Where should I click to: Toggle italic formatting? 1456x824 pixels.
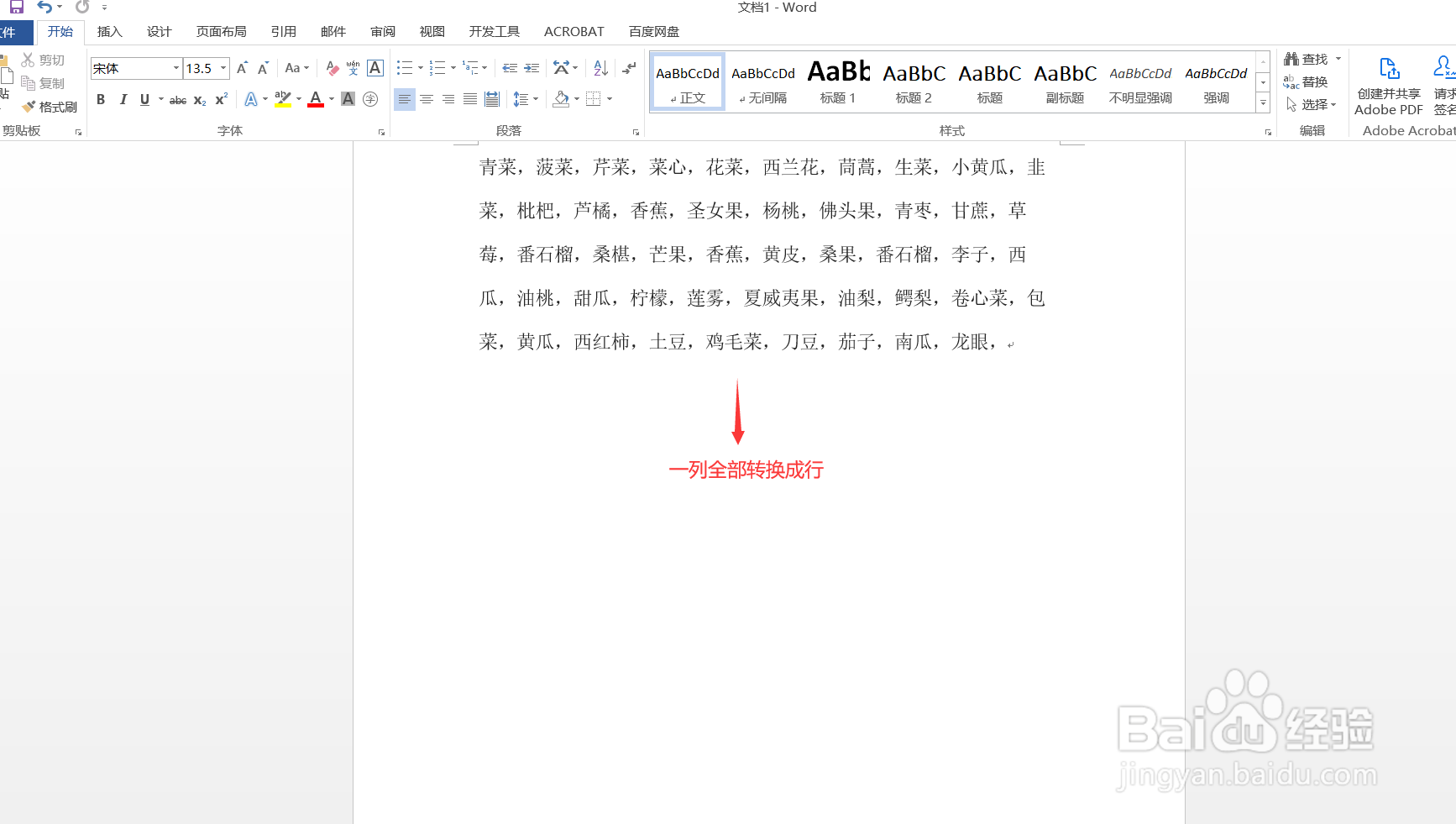(x=123, y=99)
